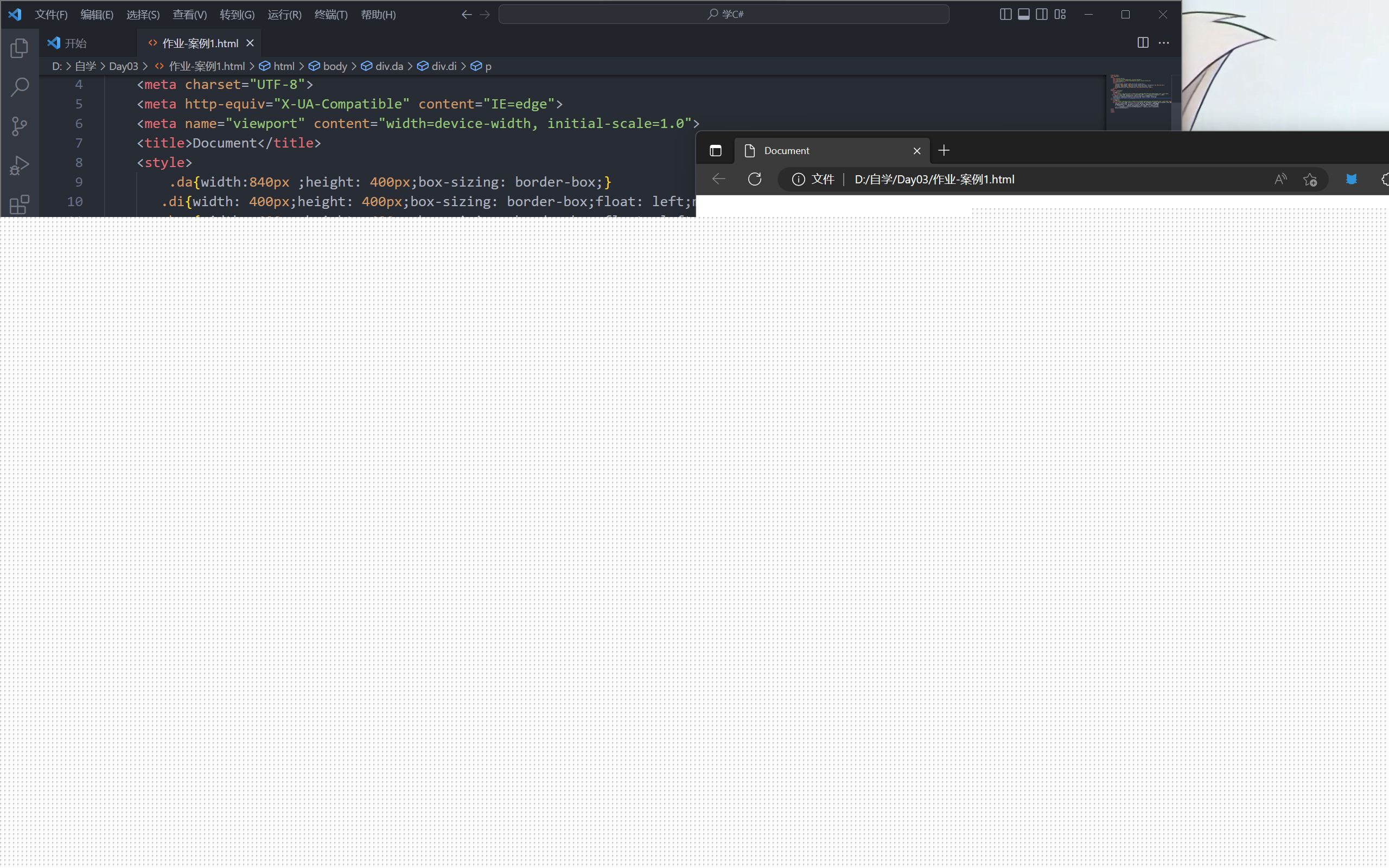Open Run and Debug view
This screenshot has width=1389, height=868.
click(20, 166)
